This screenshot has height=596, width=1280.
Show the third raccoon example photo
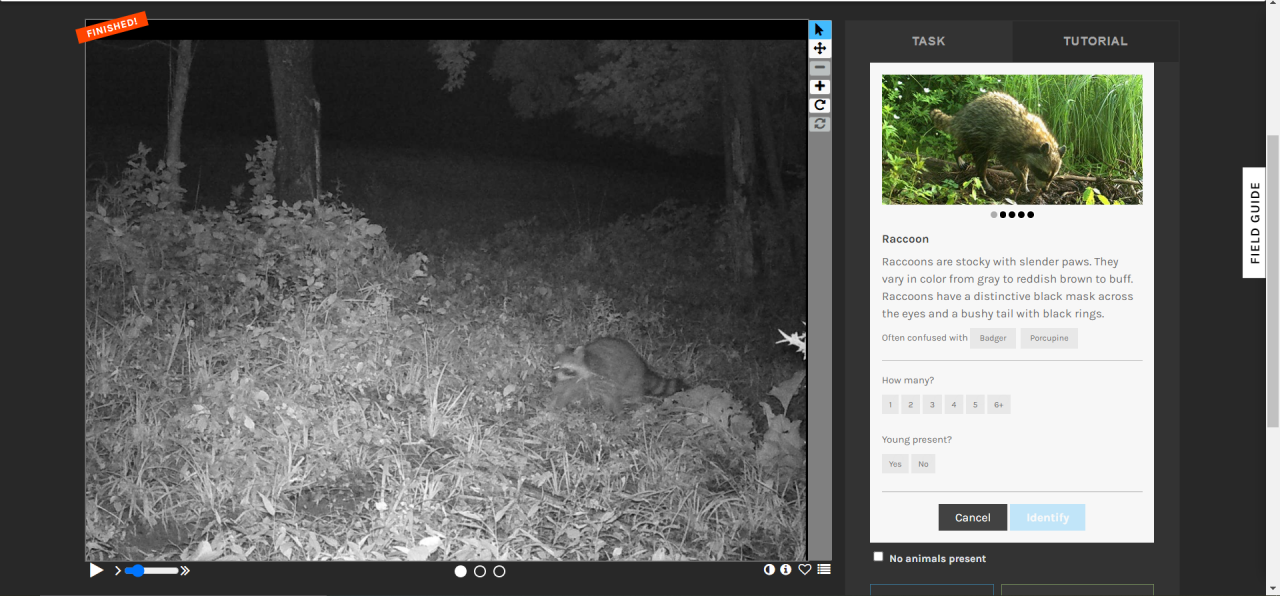(x=1012, y=214)
